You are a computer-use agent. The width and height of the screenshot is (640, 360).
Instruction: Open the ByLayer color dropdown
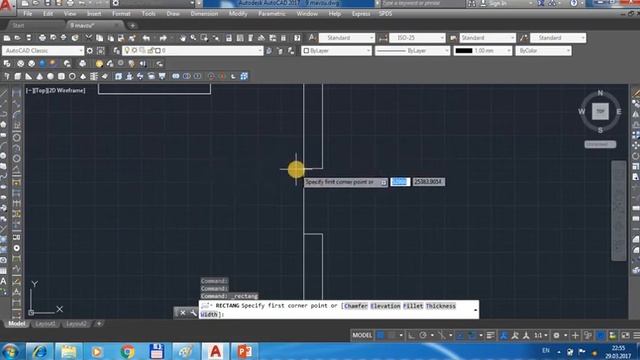pos(337,51)
